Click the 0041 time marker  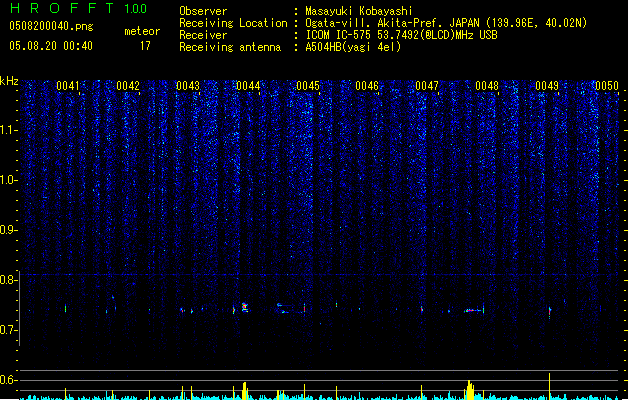point(68,86)
